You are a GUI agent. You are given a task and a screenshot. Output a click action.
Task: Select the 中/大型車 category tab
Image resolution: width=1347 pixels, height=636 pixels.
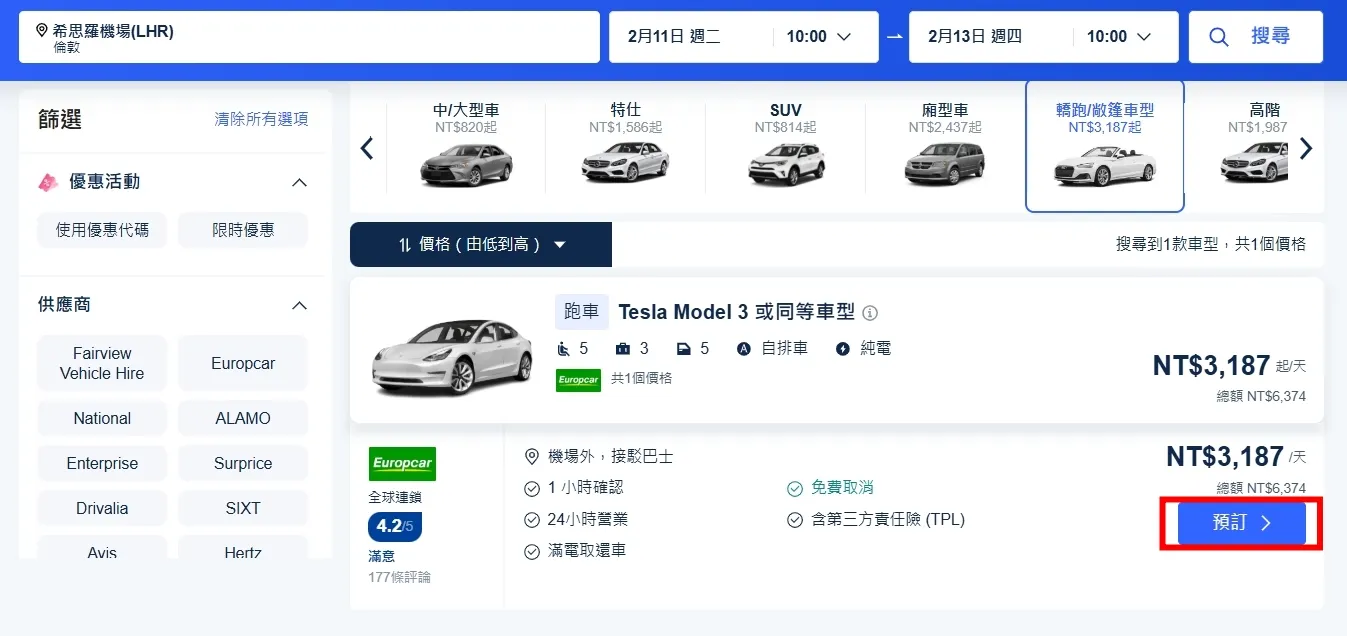[x=466, y=148]
